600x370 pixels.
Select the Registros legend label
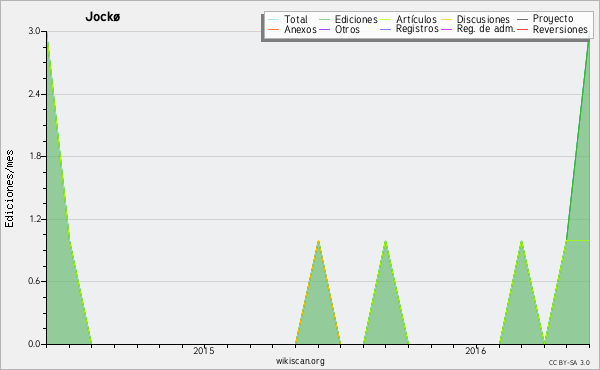(417, 29)
